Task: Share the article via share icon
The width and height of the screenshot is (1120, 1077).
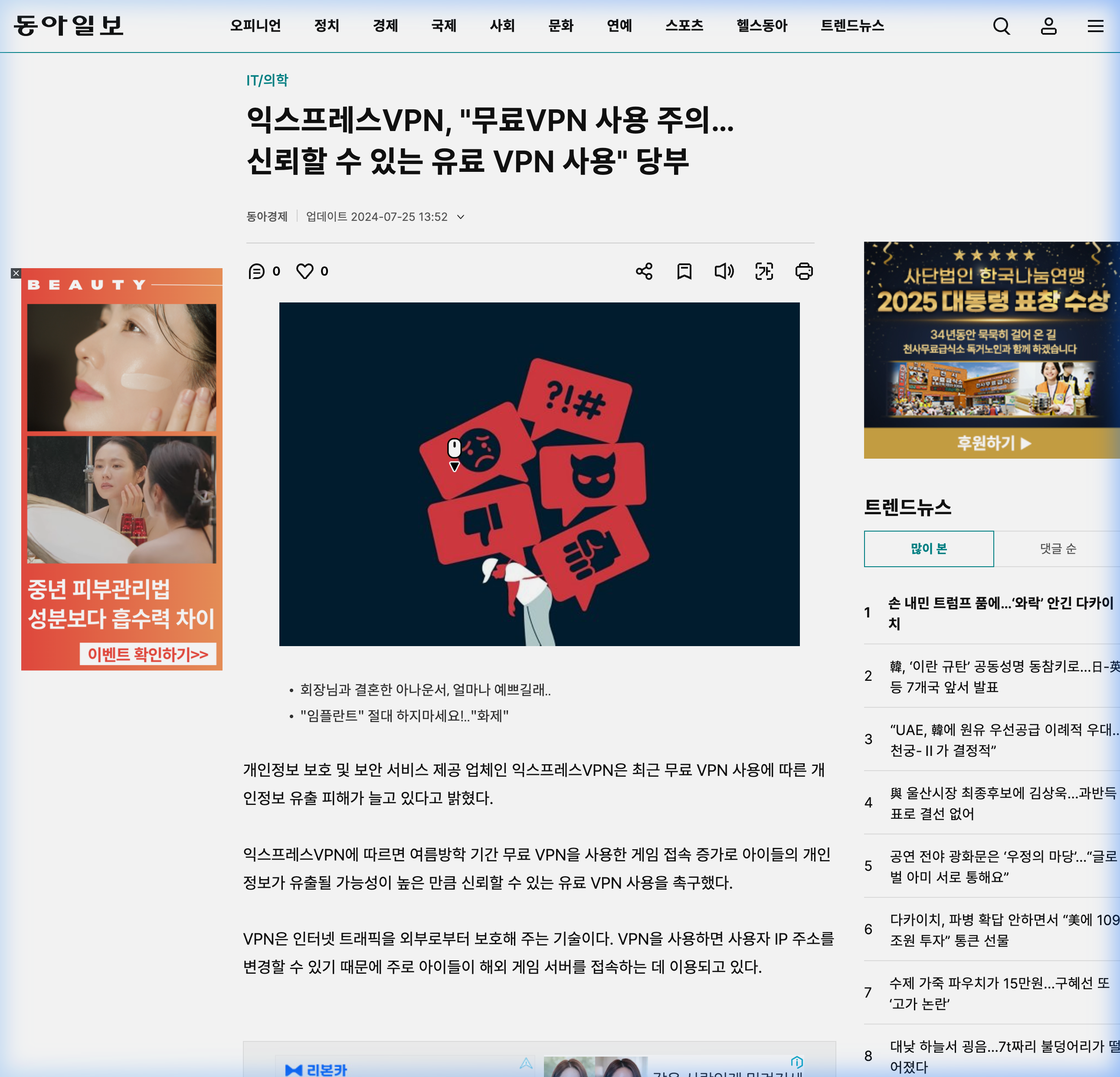Action: (x=644, y=271)
